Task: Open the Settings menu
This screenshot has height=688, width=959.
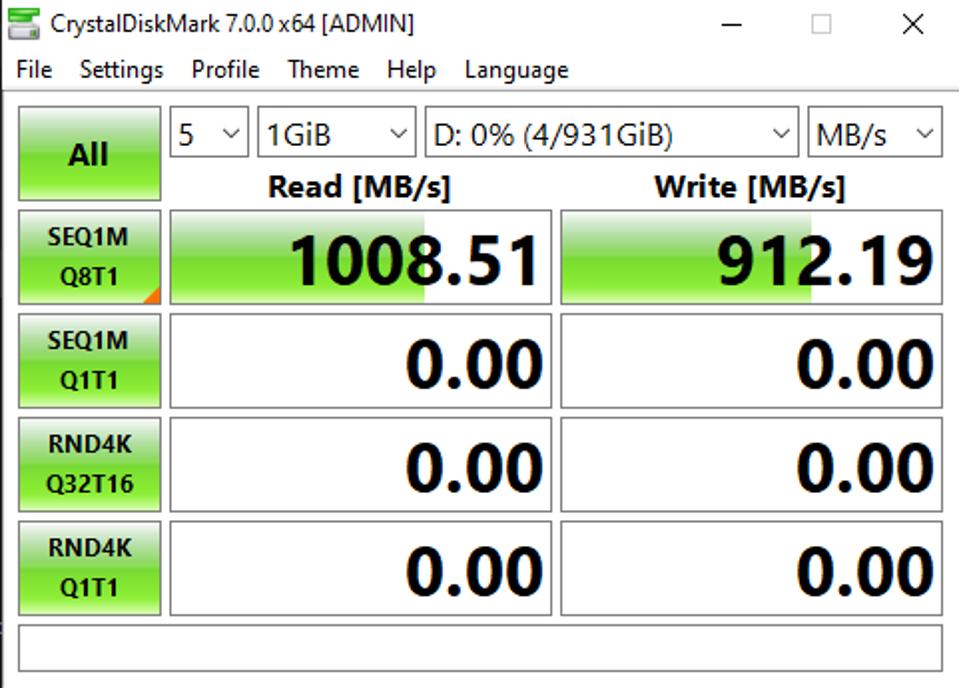Action: (x=122, y=70)
